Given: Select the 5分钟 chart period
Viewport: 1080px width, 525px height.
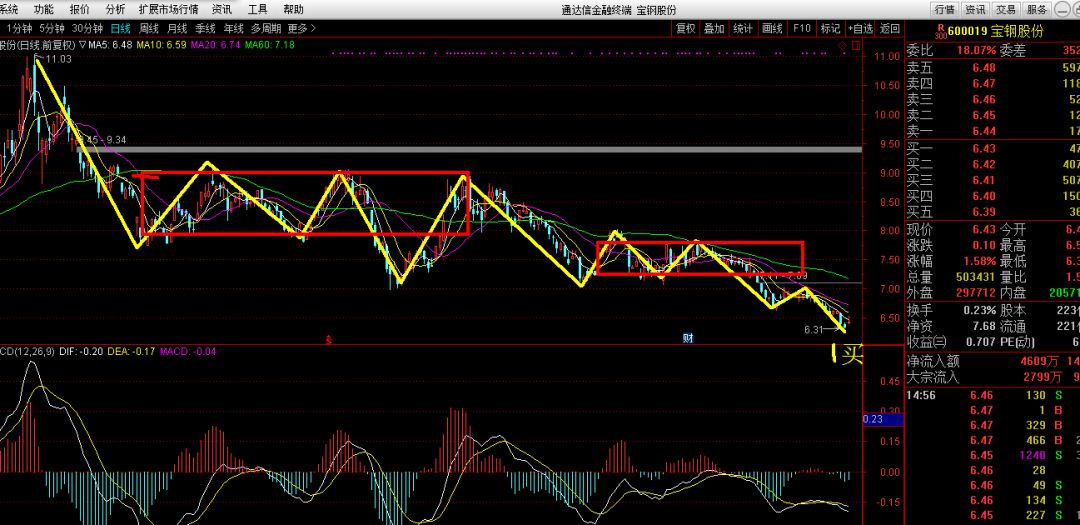Looking at the screenshot, I should [53, 28].
